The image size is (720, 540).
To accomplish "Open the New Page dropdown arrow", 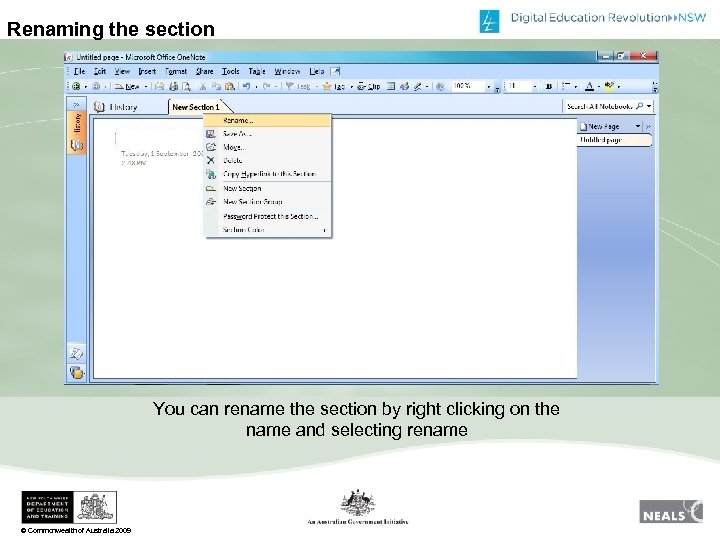I will [x=638, y=126].
